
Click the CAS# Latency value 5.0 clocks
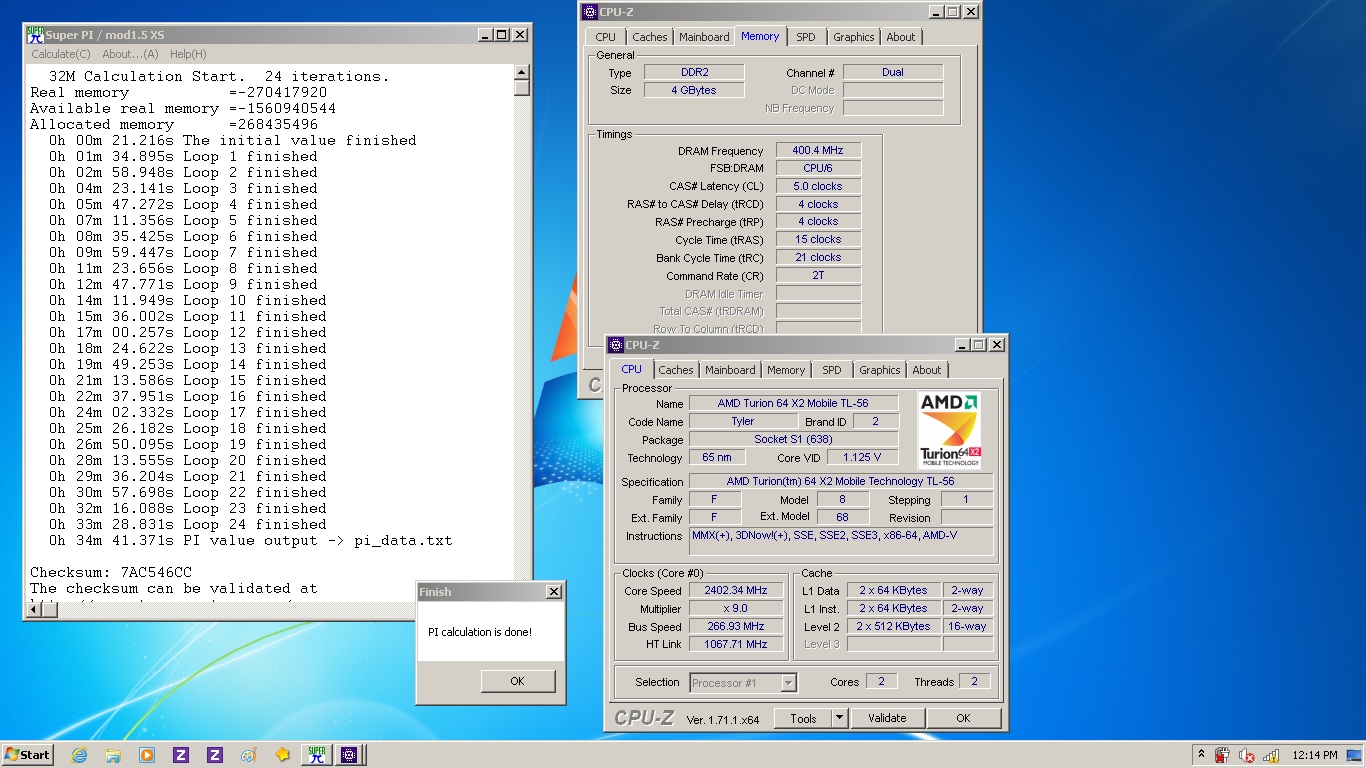pyautogui.click(x=819, y=186)
